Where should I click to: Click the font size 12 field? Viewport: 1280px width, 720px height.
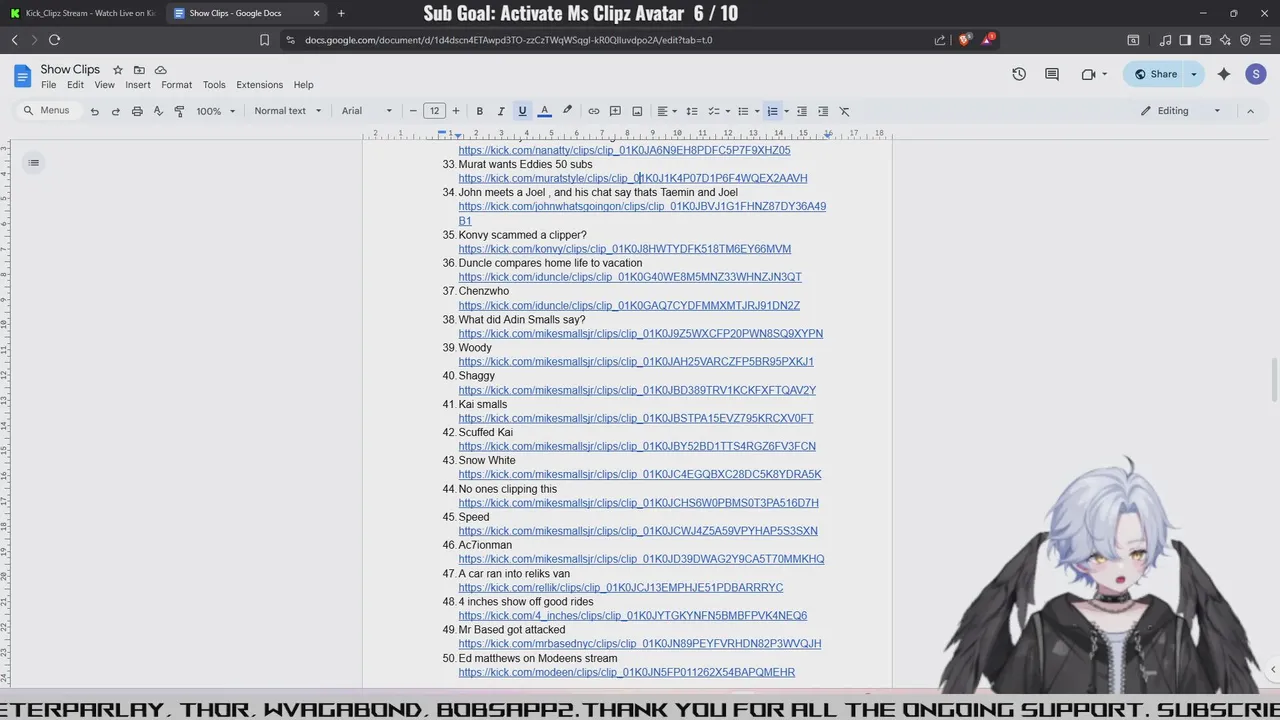coord(434,111)
